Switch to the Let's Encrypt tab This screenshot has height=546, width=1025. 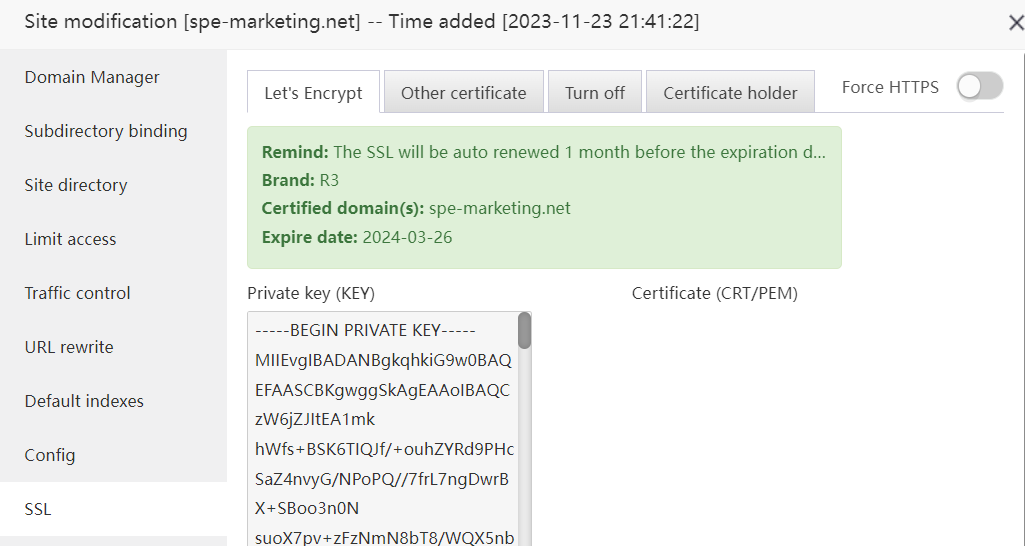click(313, 93)
